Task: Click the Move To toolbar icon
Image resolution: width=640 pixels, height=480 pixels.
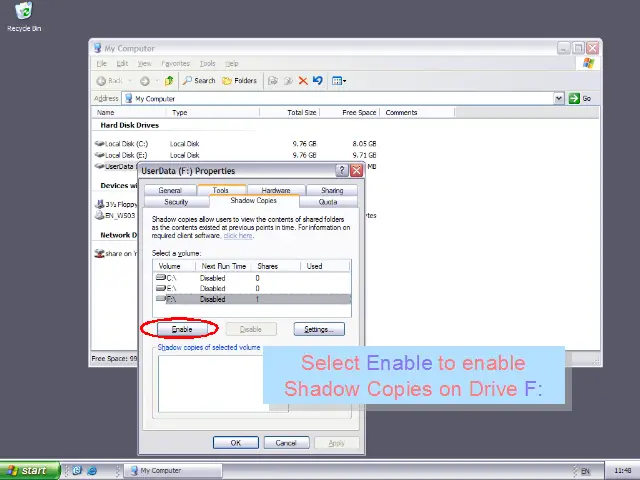Action: pyautogui.click(x=273, y=81)
